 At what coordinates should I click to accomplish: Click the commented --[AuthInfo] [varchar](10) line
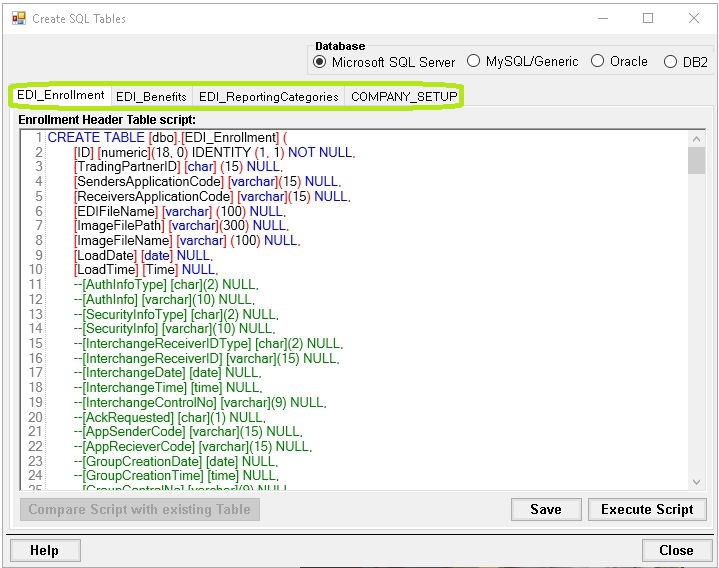[x=164, y=299]
